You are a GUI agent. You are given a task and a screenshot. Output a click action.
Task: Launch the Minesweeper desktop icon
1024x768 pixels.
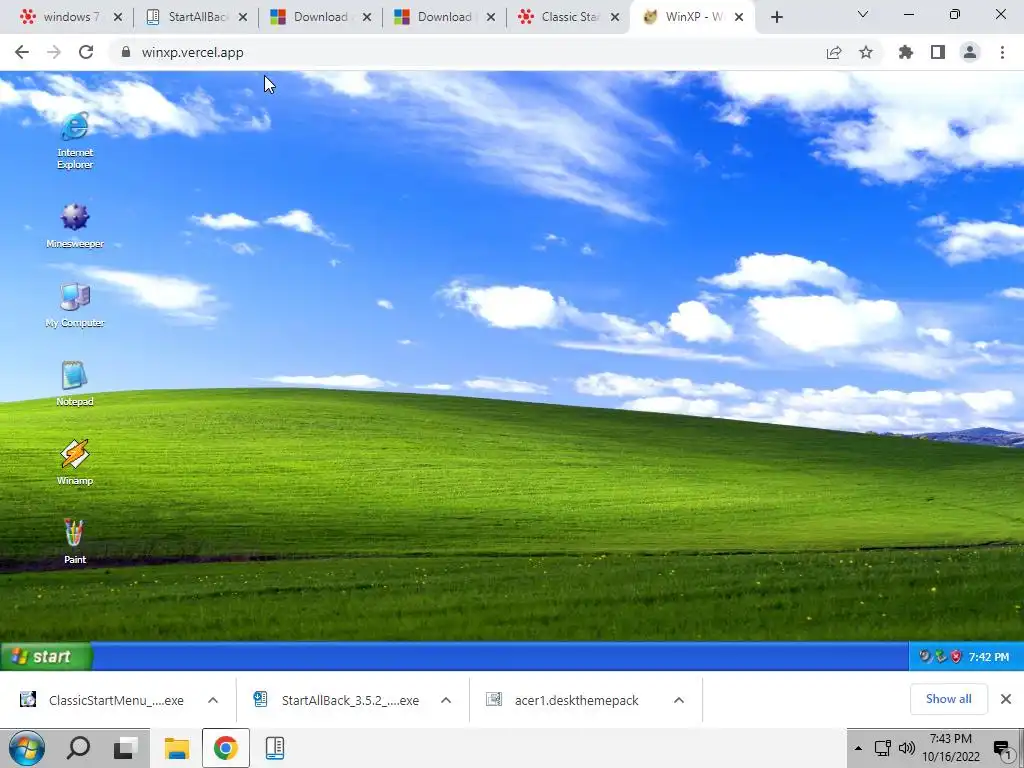tap(74, 225)
